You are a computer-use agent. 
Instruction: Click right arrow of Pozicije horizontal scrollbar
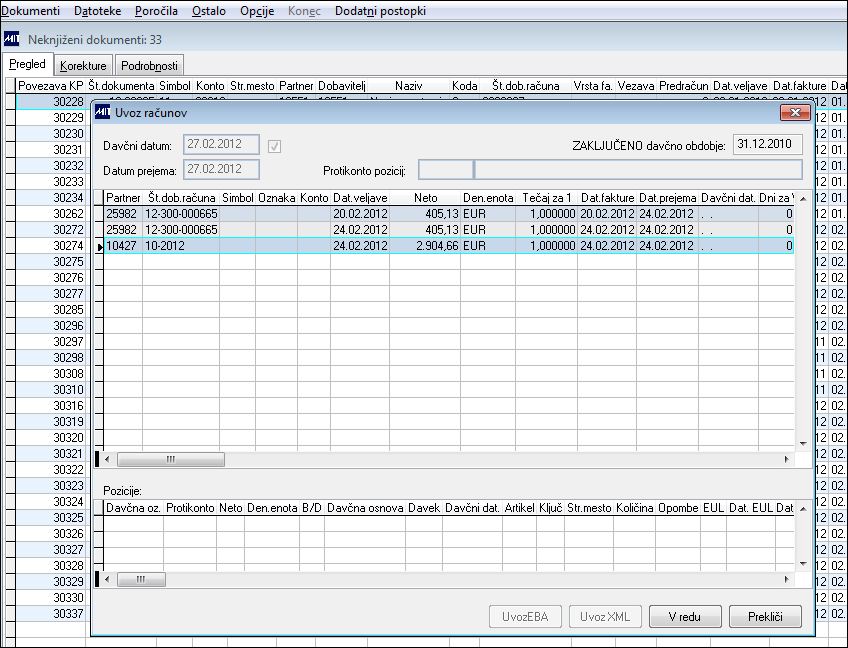tap(786, 579)
